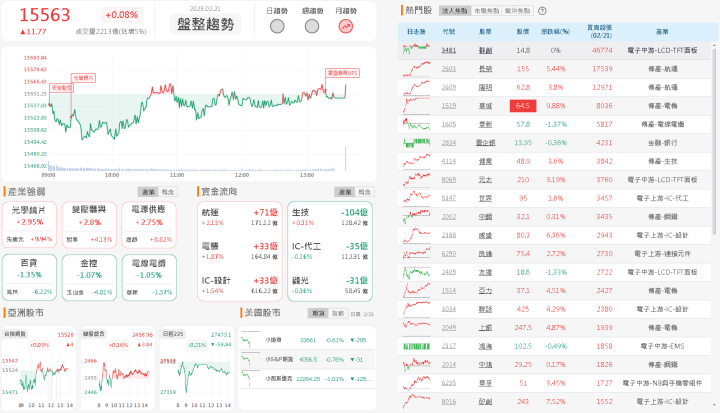Open stock code 1605 link
The image size is (720, 413).
(x=449, y=124)
